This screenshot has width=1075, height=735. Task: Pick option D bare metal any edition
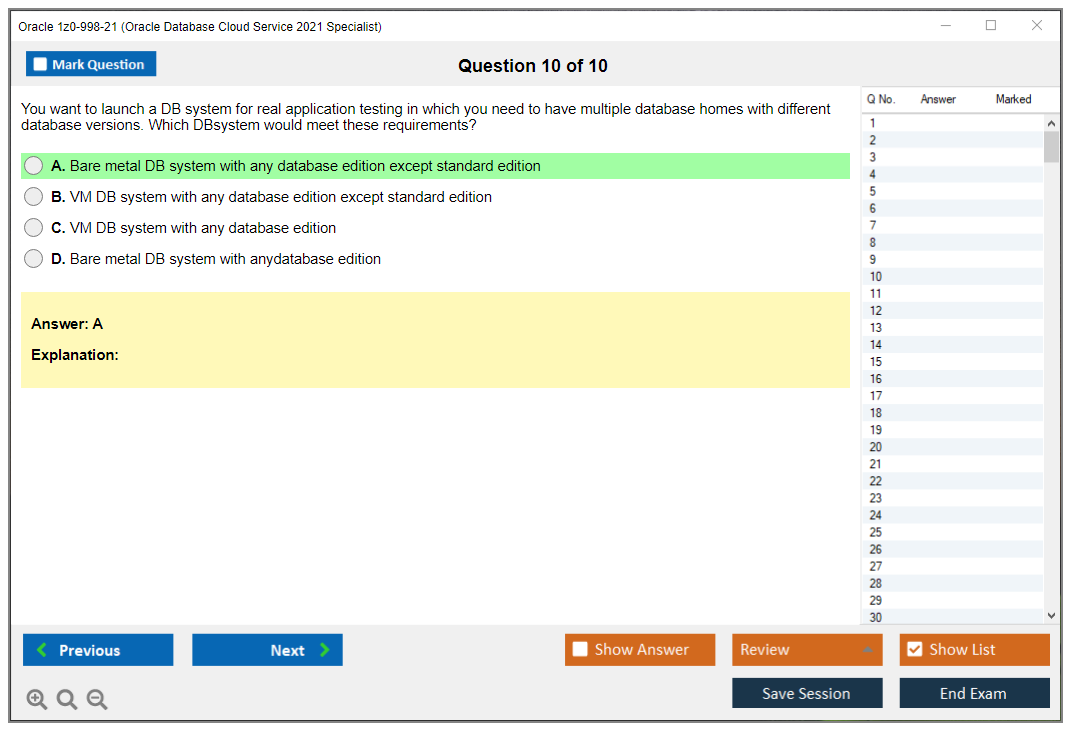point(34,259)
